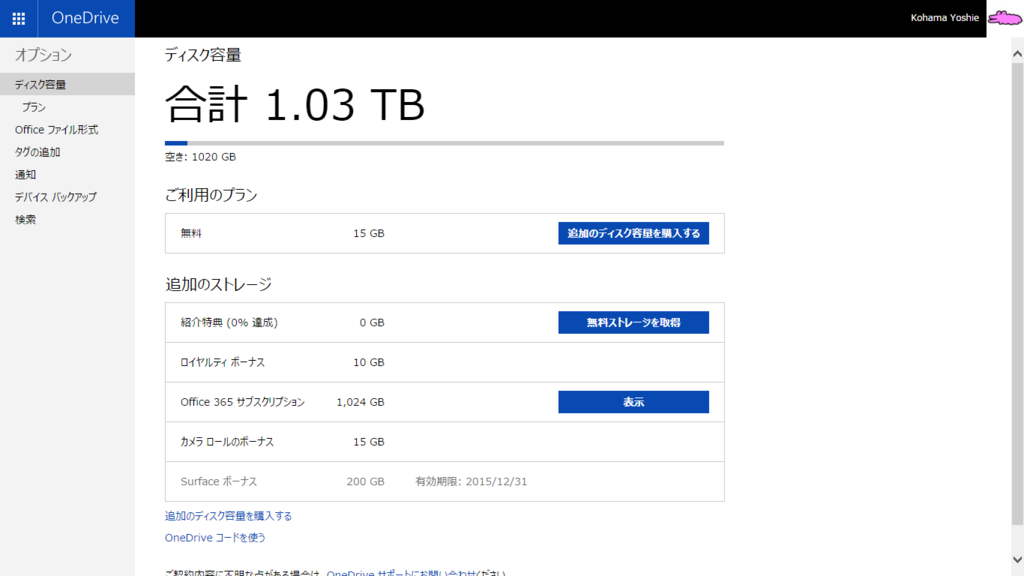Open Kohama Yoshie account name

click(x=944, y=18)
